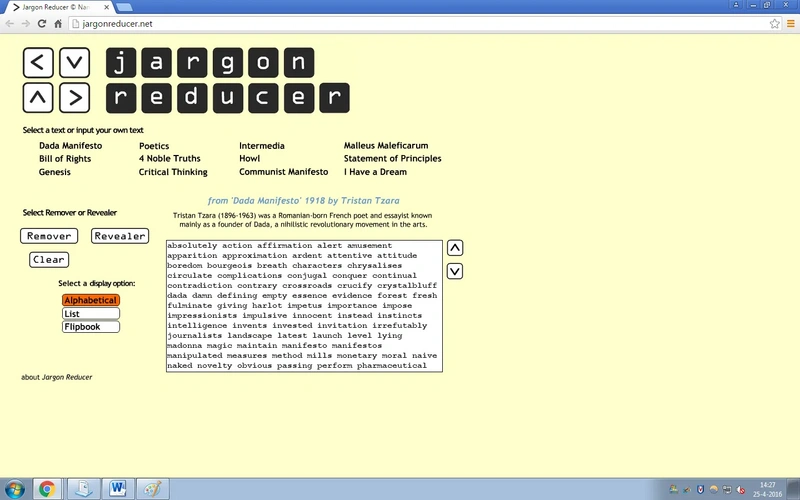Open the Chrome hamburger menu
This screenshot has width=800, height=500.
[791, 23]
